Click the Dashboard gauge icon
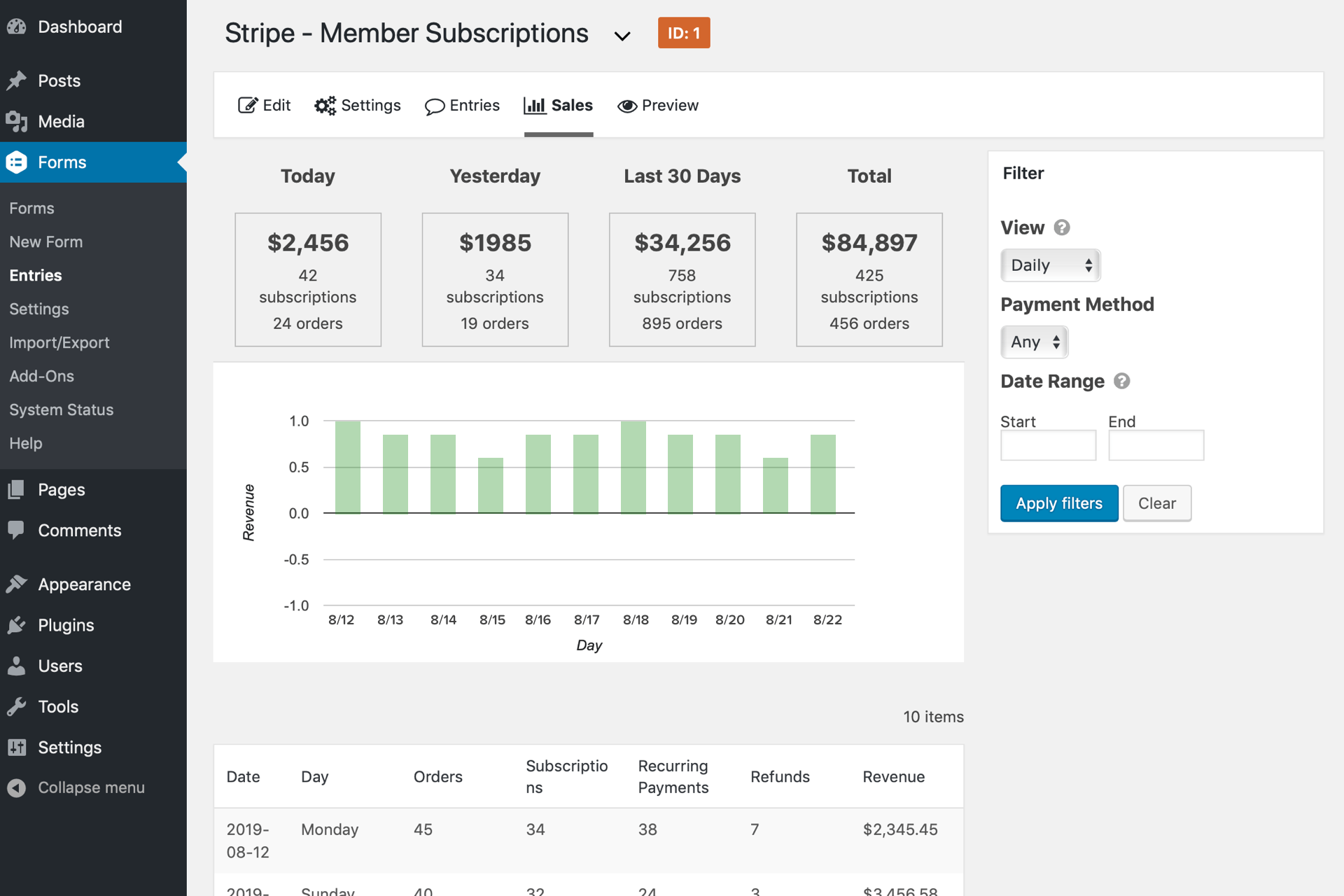Screen dimensions: 1344x896 tap(17, 27)
